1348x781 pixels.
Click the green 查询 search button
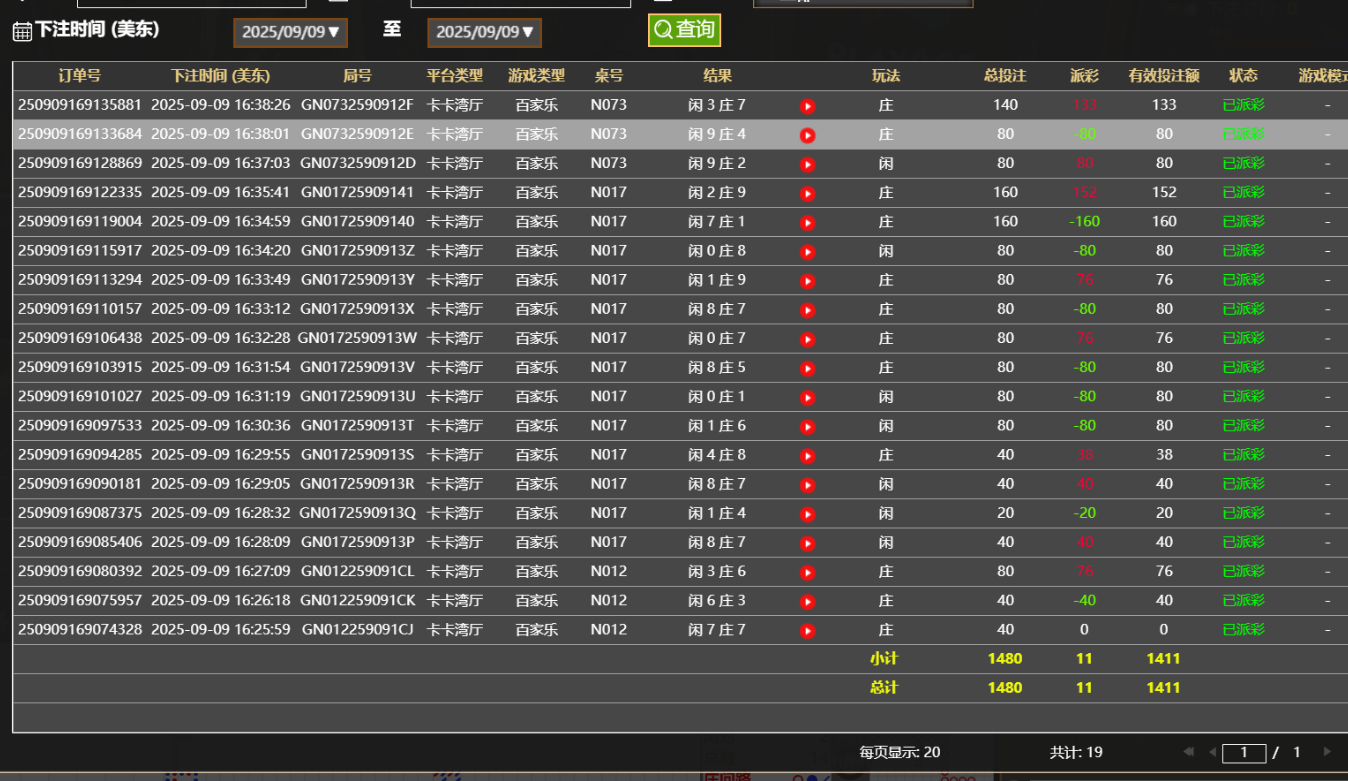(684, 30)
